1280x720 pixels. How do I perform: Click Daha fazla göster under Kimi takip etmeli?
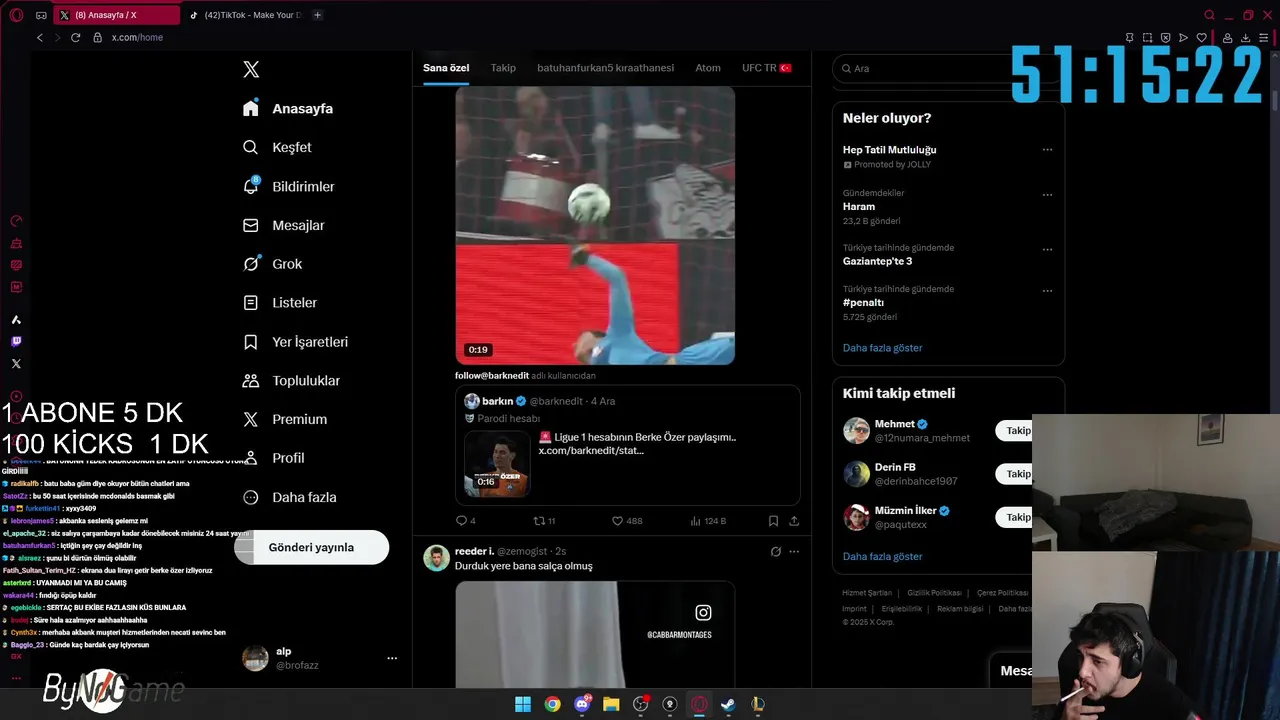click(x=882, y=556)
